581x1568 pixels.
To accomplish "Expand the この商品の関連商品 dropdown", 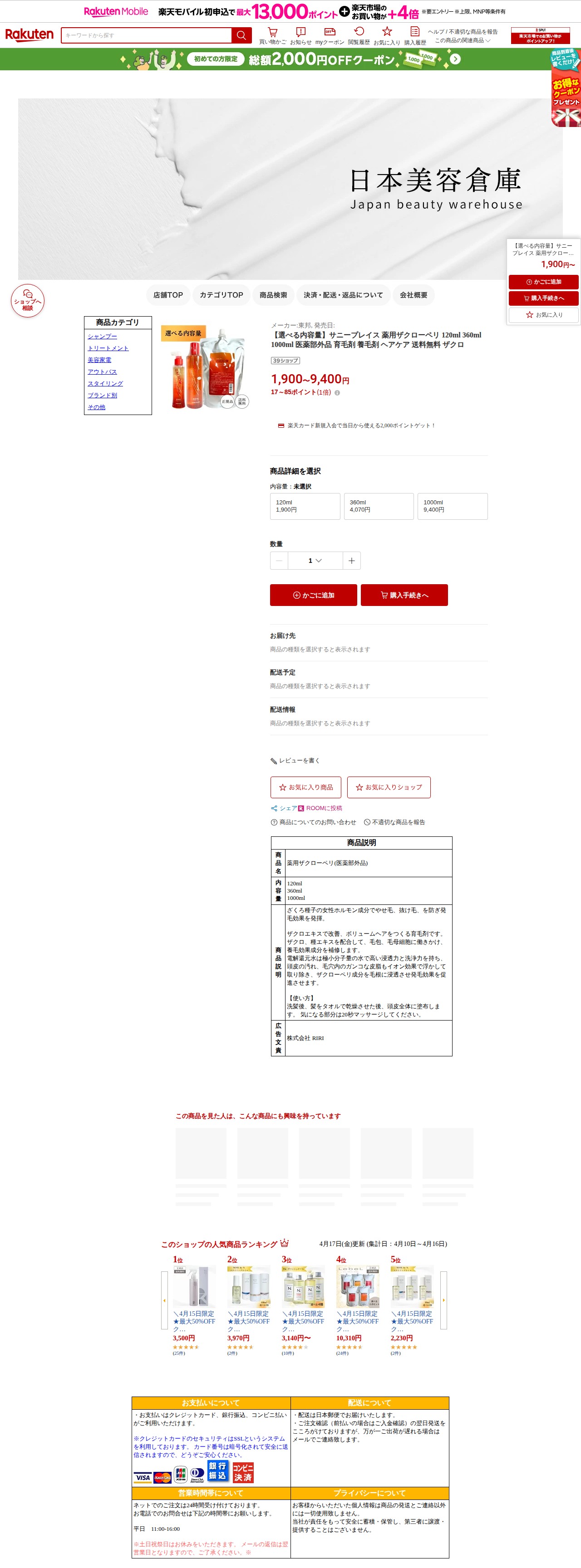I will [x=462, y=41].
